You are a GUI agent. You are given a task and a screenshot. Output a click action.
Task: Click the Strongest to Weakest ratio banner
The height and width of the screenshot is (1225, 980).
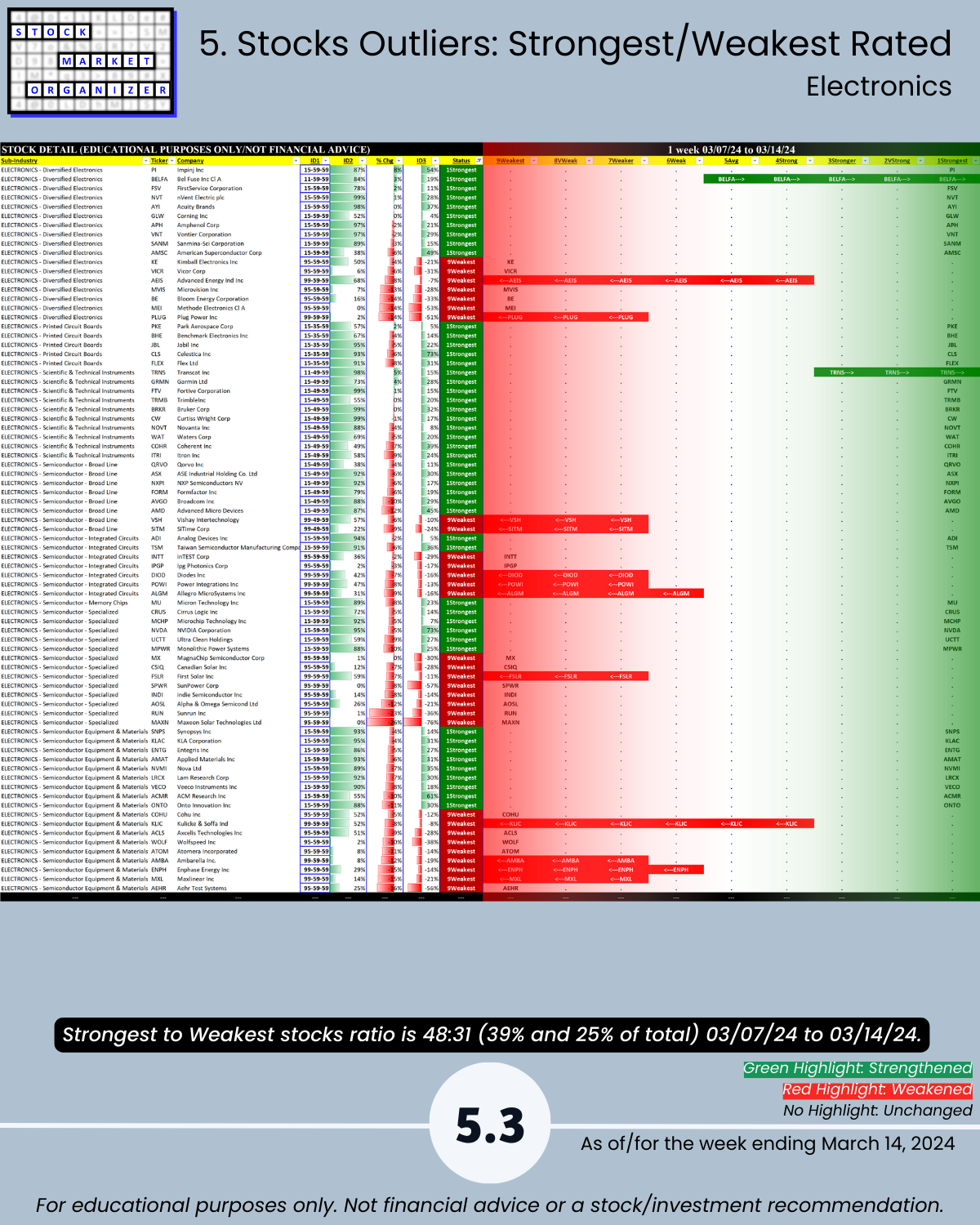492,1034
